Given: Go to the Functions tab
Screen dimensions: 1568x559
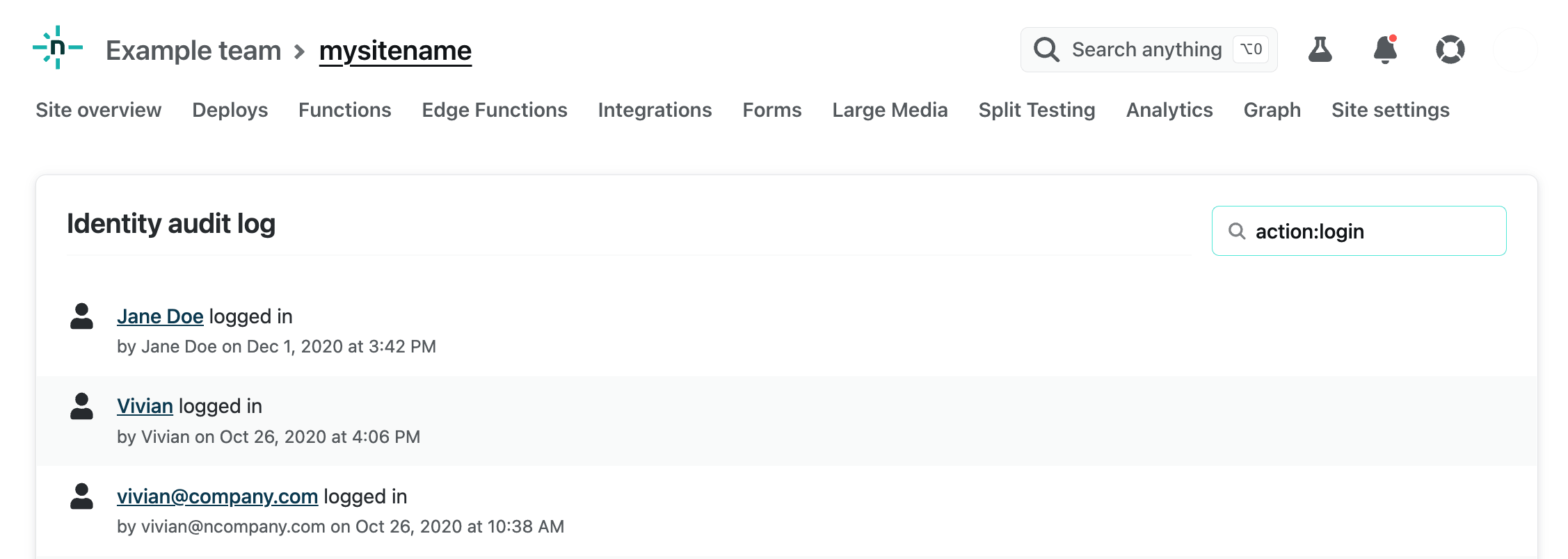Looking at the screenshot, I should coord(344,110).
